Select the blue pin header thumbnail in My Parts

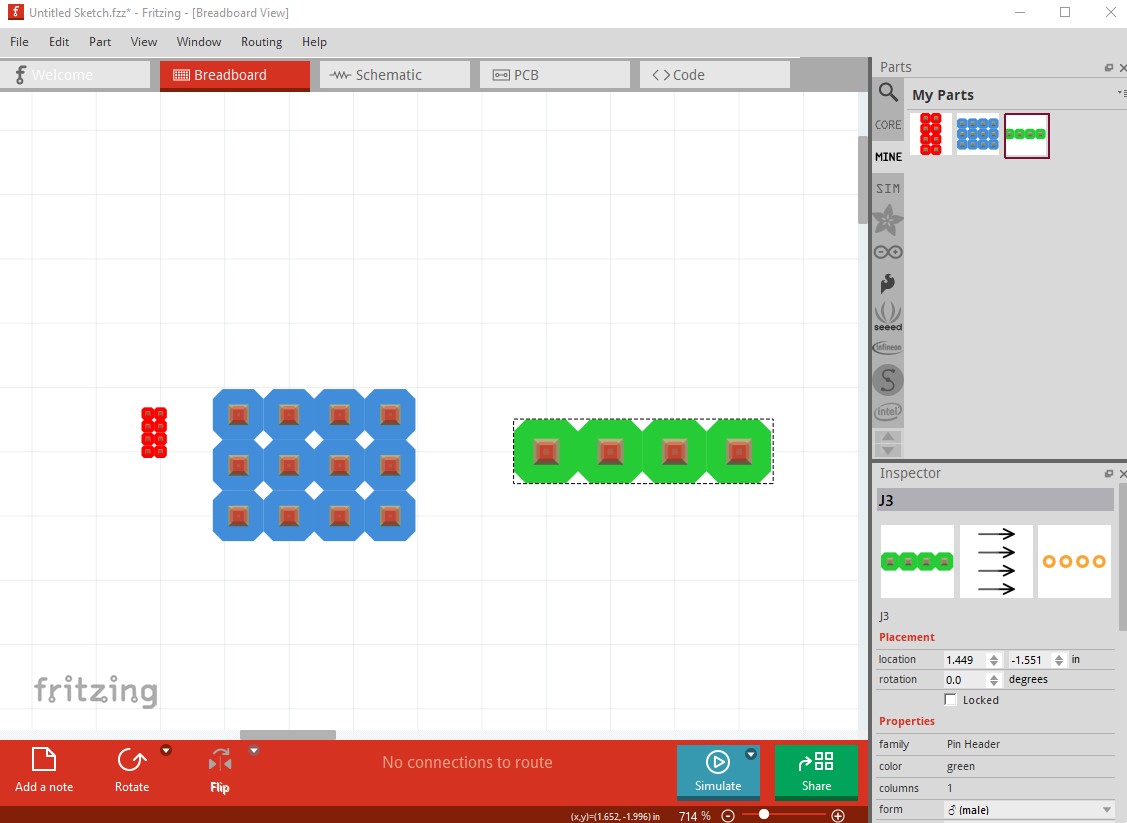click(977, 134)
